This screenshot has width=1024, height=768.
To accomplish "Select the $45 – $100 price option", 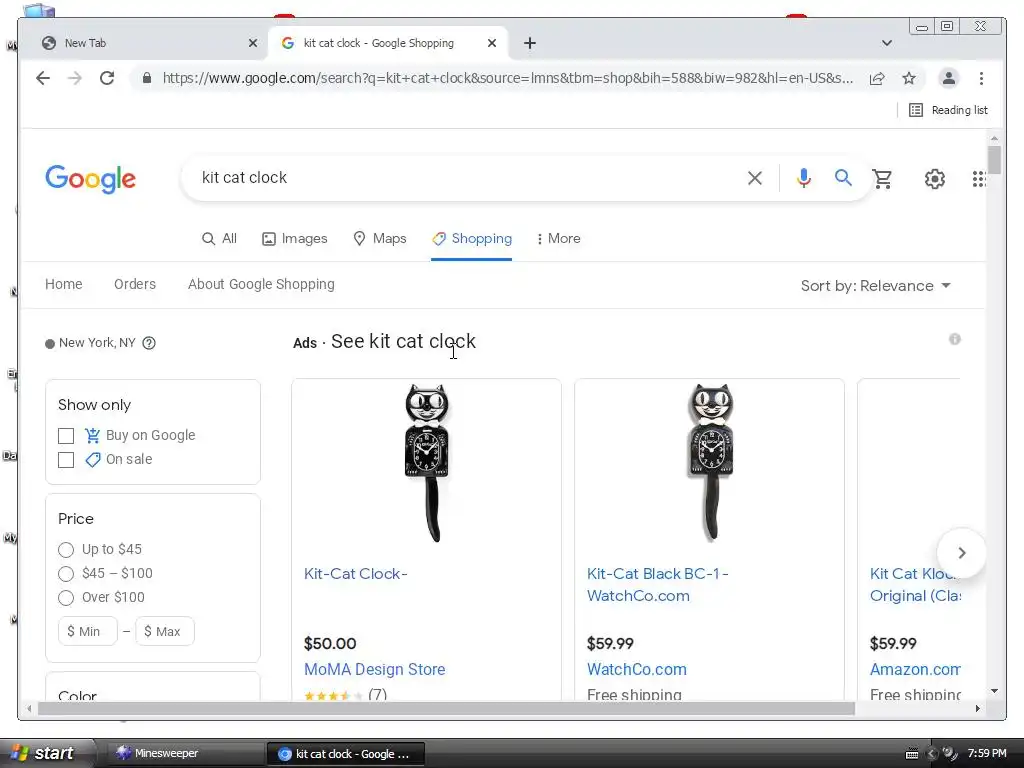I will click(x=66, y=573).
